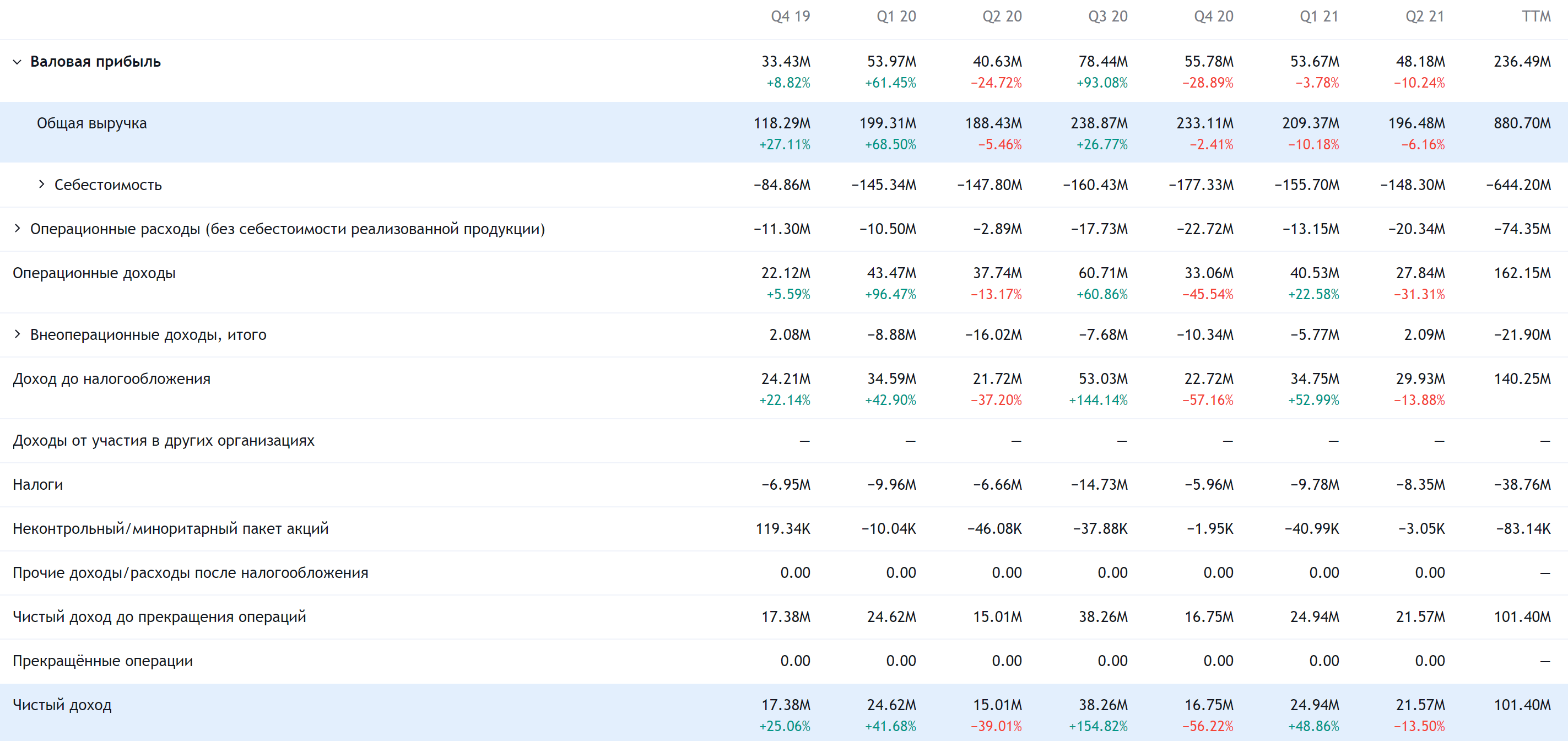Collapse the Валовая прибыль row chevron

point(17,62)
